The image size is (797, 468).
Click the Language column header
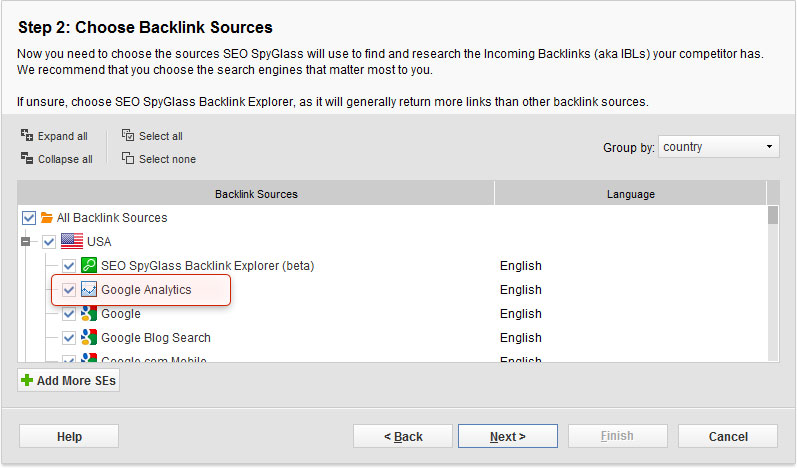[630, 193]
